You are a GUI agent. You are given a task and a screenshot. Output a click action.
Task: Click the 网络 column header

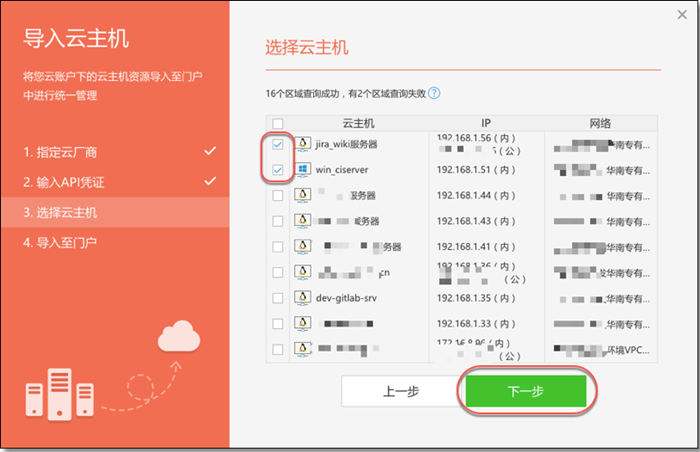pos(600,123)
